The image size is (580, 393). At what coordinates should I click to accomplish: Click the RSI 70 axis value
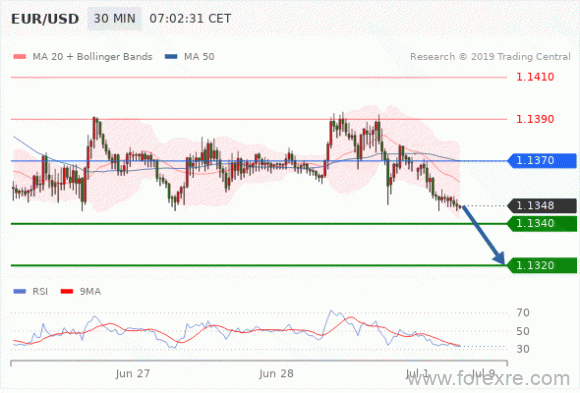(523, 313)
